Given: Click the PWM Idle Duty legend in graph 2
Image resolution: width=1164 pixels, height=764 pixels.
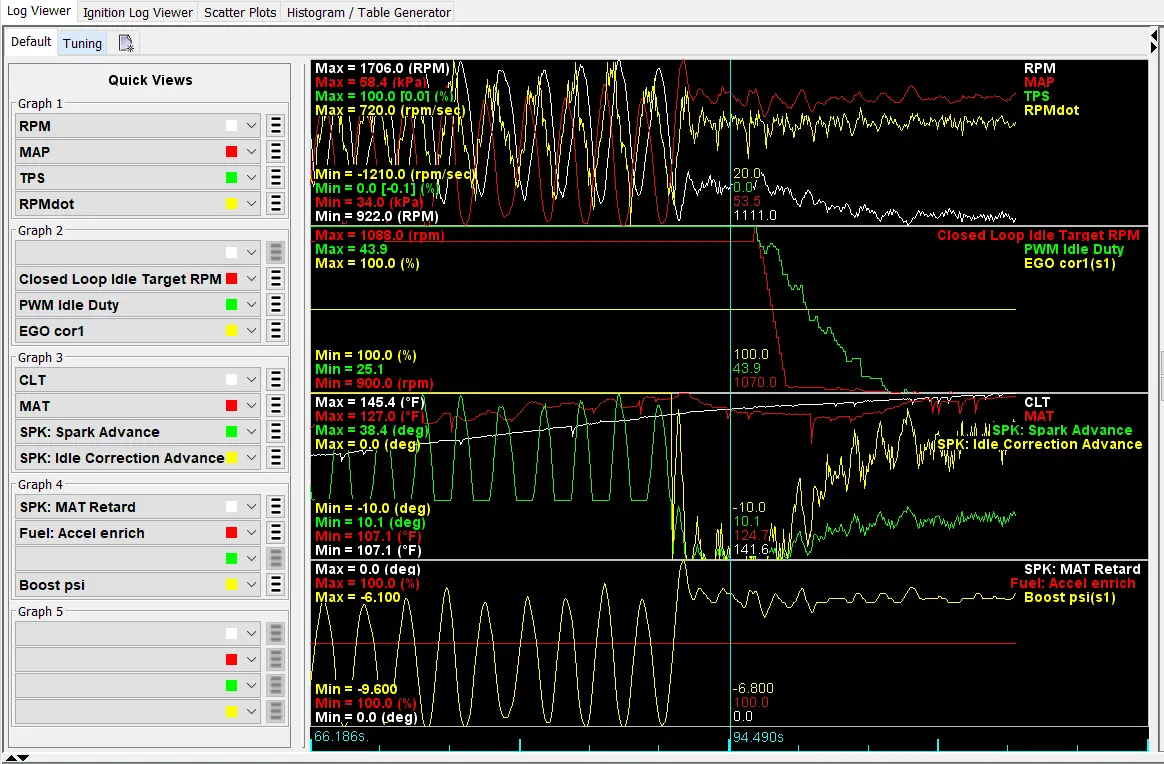Looking at the screenshot, I should point(1073,249).
